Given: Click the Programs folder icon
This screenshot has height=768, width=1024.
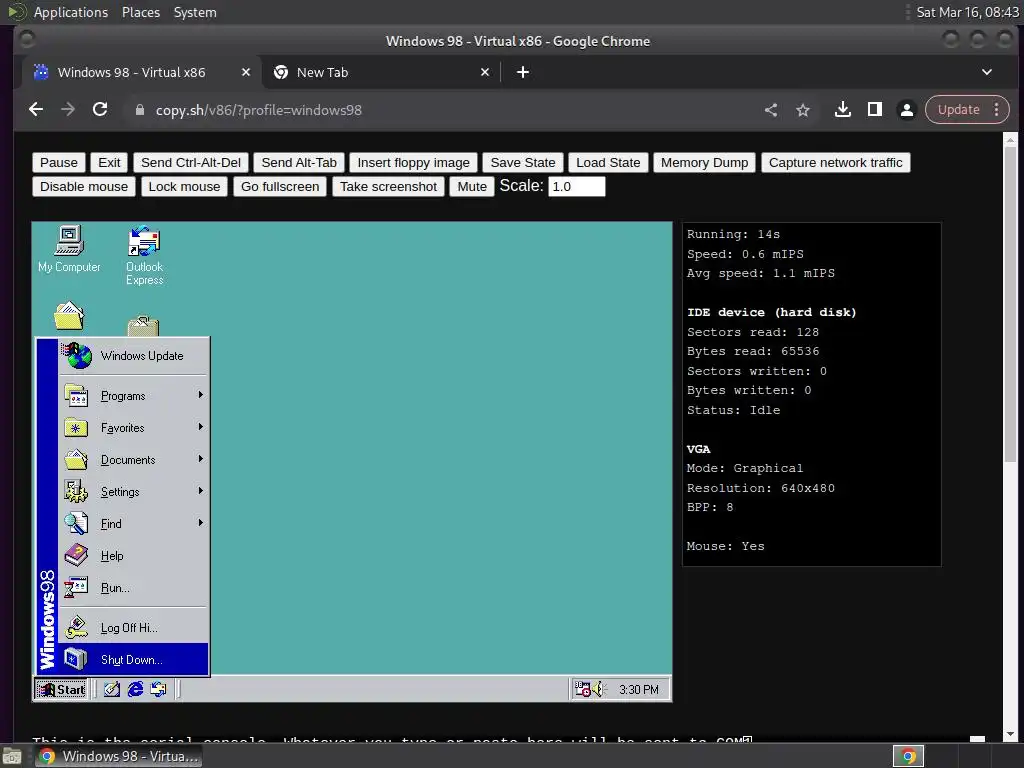Looking at the screenshot, I should point(76,396).
